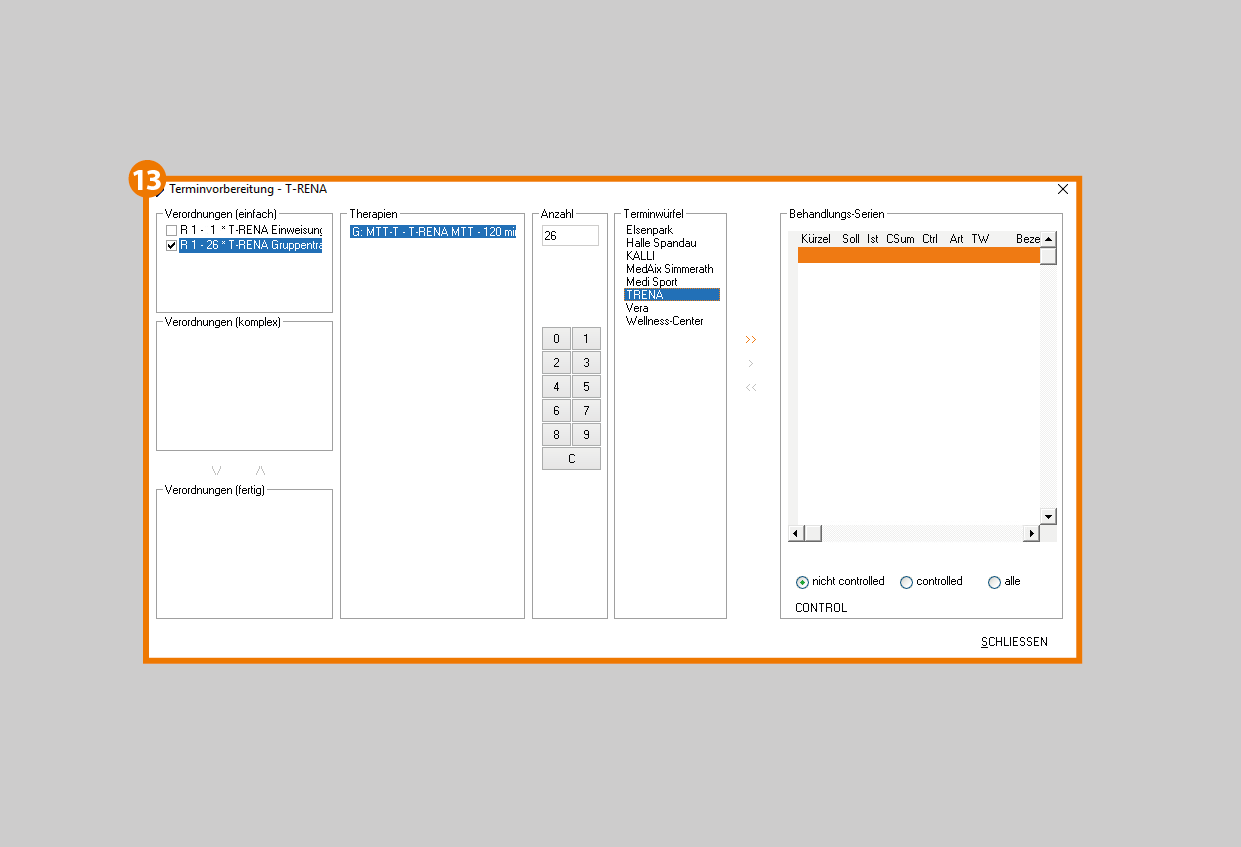Select the 'alle' radio button

pyautogui.click(x=994, y=582)
